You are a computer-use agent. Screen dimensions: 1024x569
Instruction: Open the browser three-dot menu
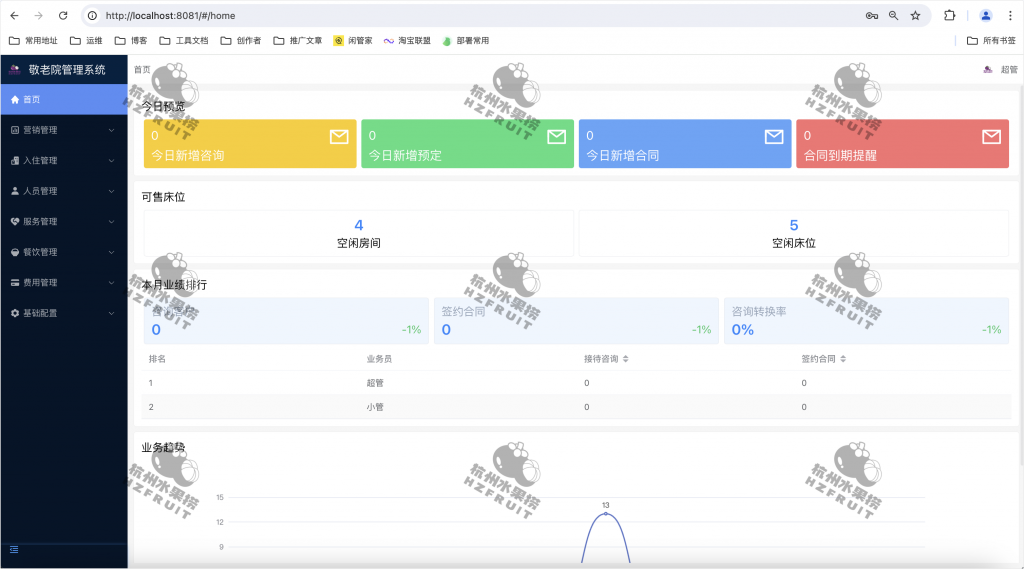[x=1010, y=16]
